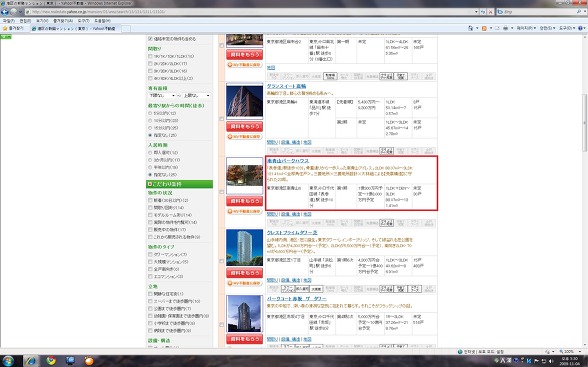Check the first 間取り filter checkbox
The height and width of the screenshot is (367, 588).
pyautogui.click(x=150, y=56)
